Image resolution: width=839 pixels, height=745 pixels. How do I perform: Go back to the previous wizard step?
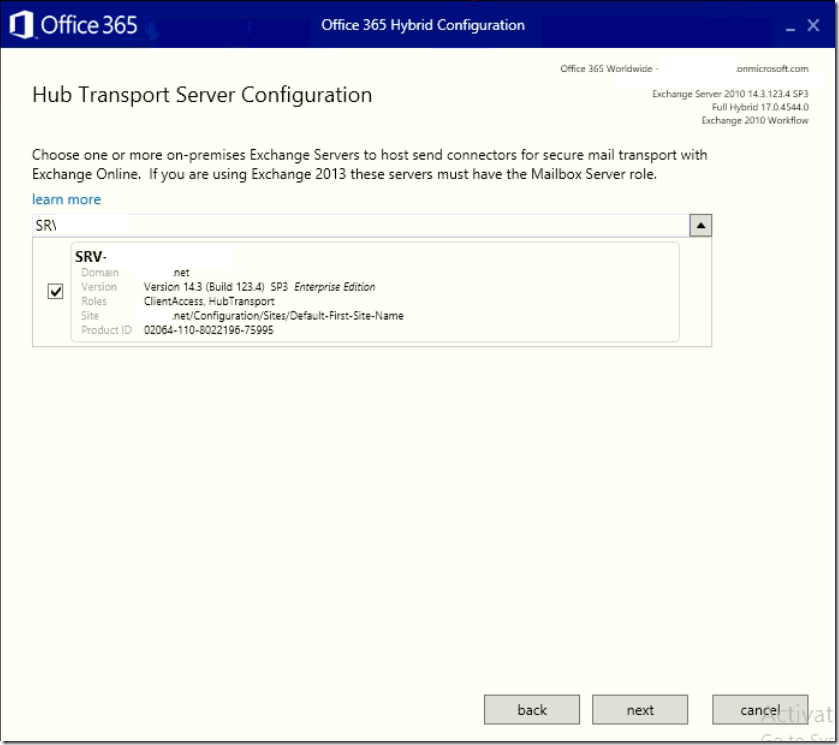tap(532, 710)
